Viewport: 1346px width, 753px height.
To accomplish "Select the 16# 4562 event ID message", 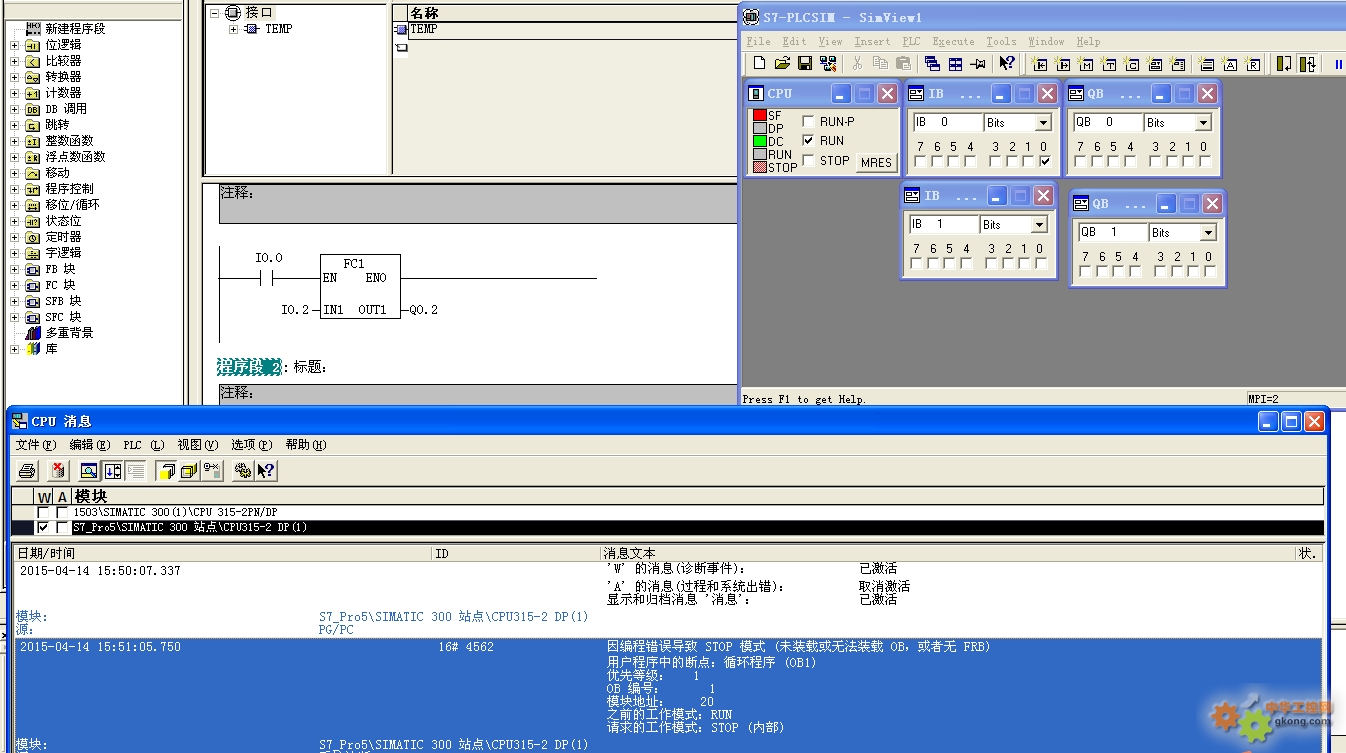I will point(667,695).
